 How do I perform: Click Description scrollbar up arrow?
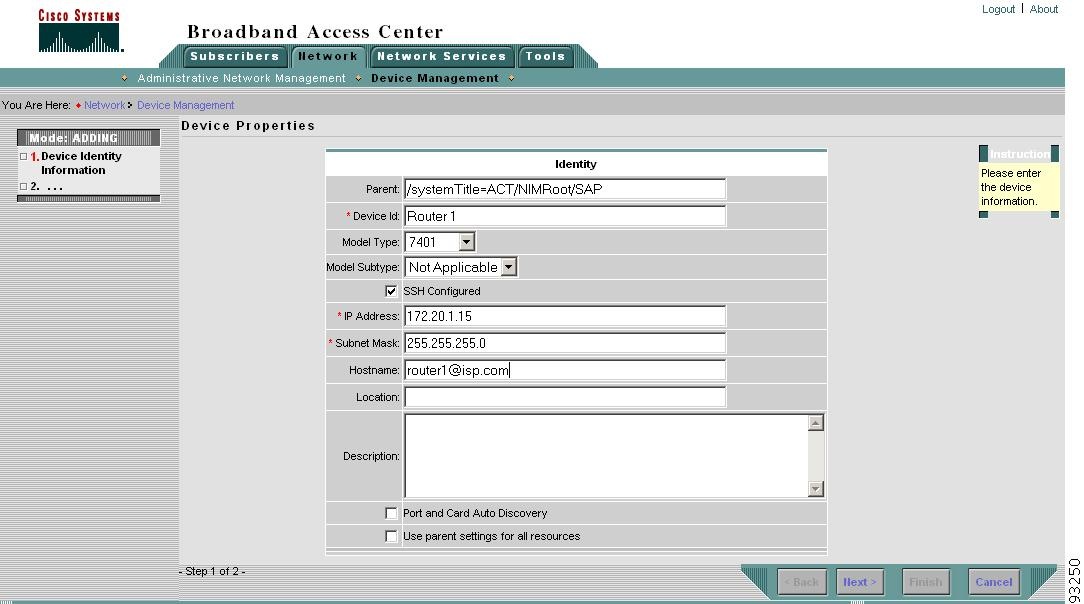(x=816, y=423)
